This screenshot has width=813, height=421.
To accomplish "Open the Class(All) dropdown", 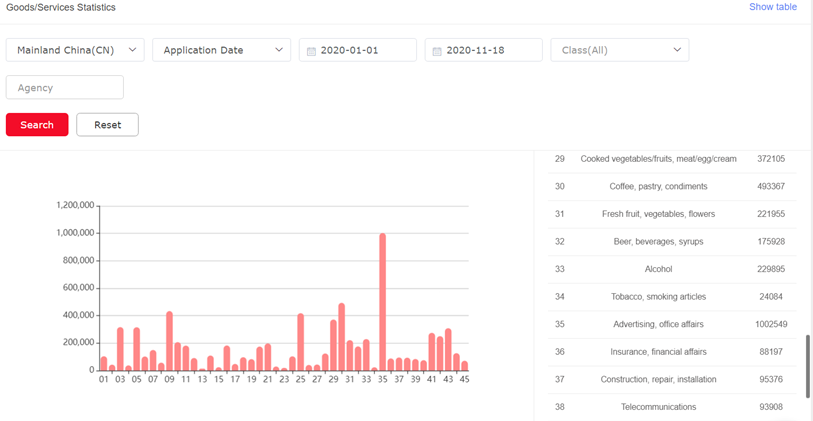I will click(620, 50).
